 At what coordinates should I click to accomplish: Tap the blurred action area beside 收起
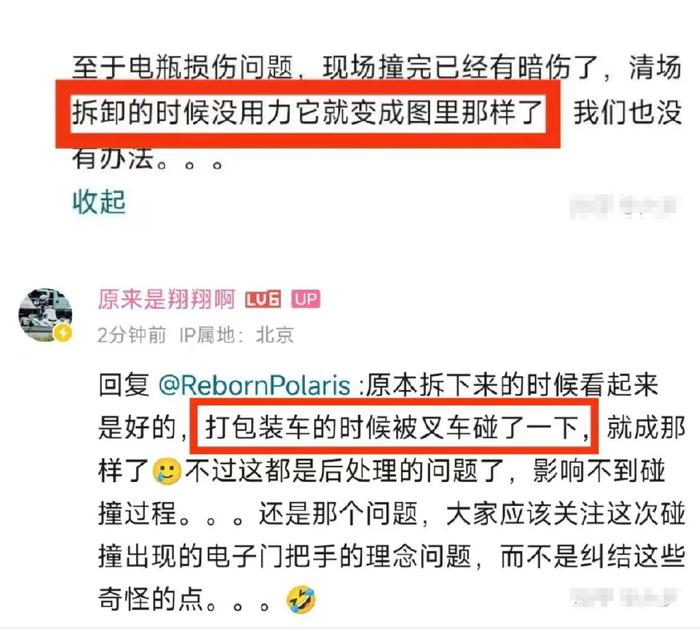pyautogui.click(x=624, y=207)
